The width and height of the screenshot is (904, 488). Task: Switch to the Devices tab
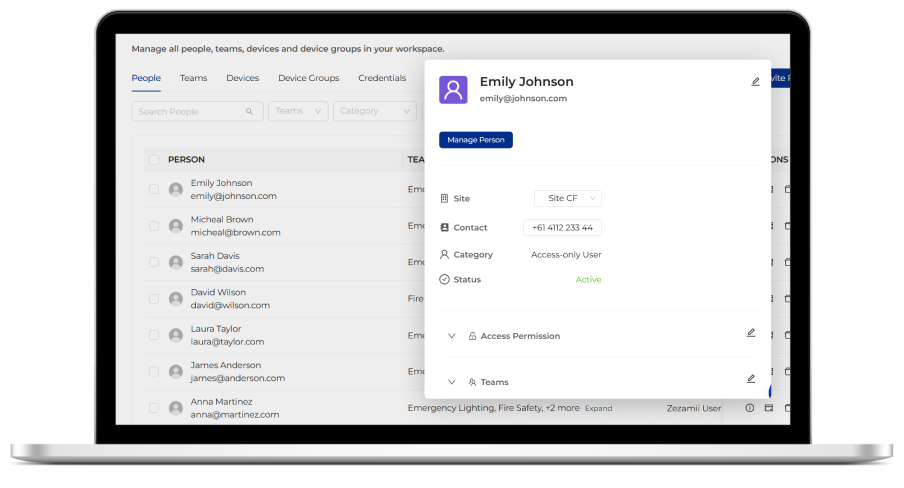pos(242,78)
